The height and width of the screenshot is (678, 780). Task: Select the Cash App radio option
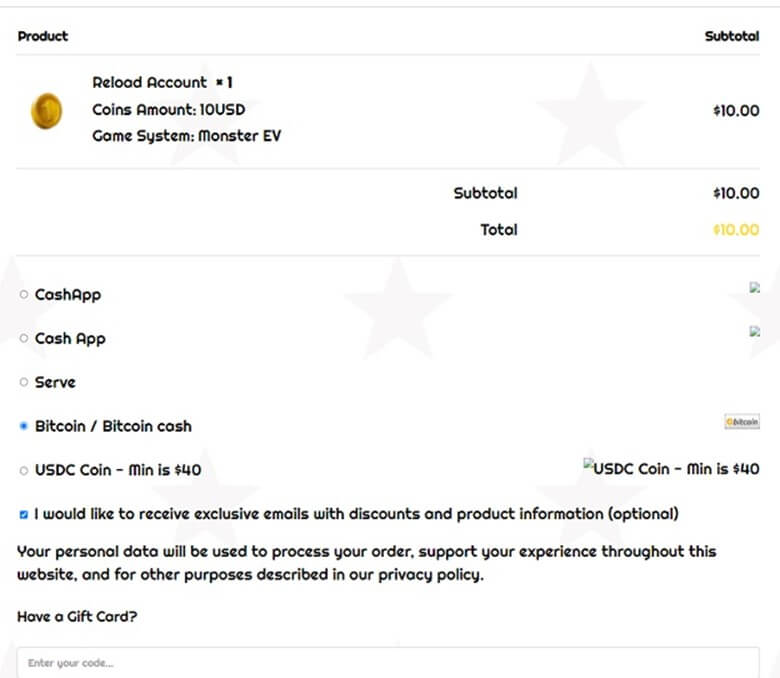[23, 338]
